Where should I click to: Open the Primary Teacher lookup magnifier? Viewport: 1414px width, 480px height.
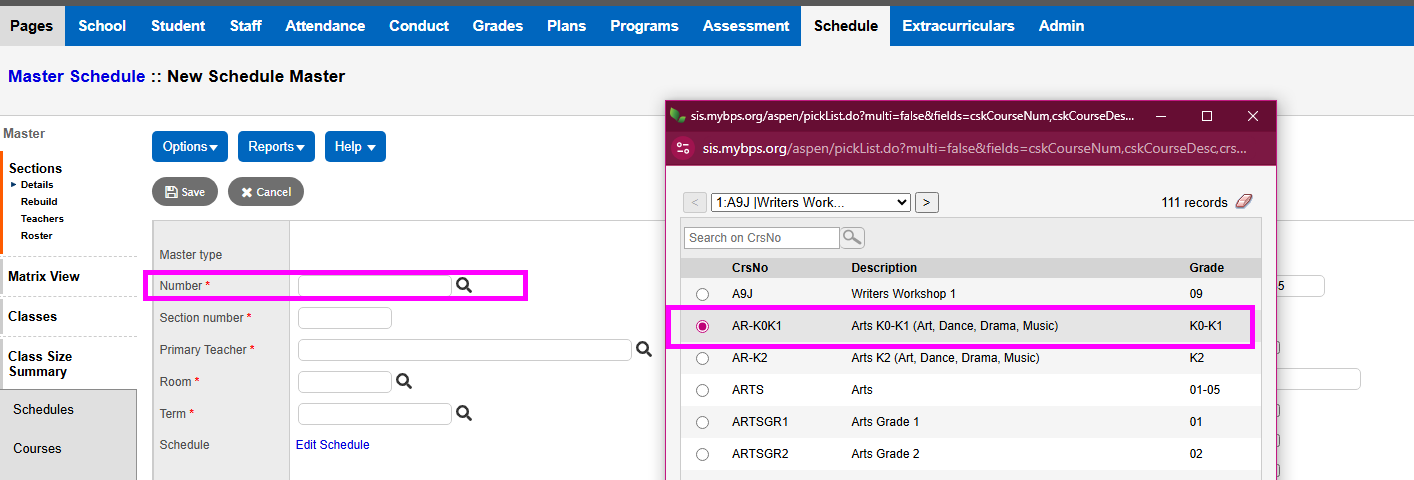(645, 349)
